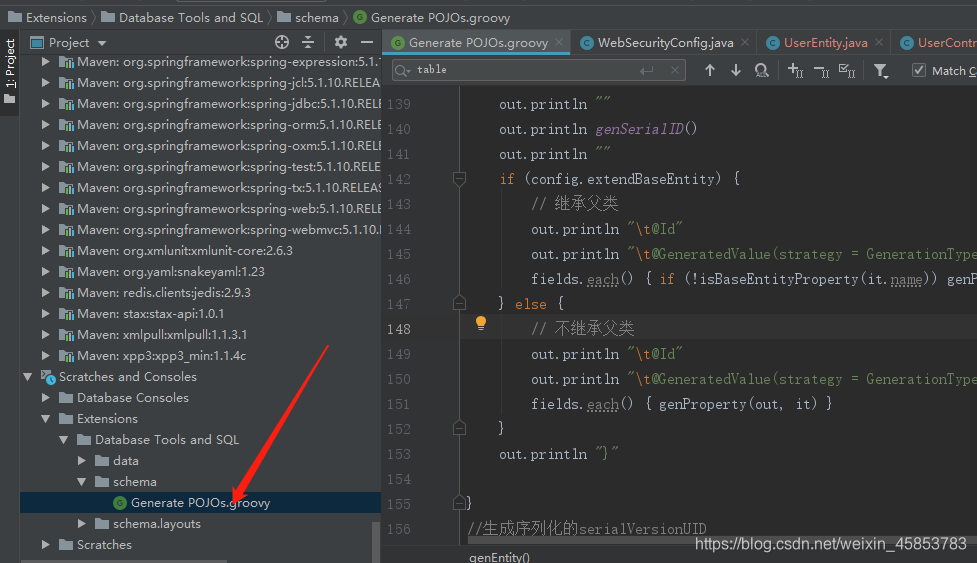Close the UserEntity.java tab
Viewport: 977px width, 563px height.
coord(879,42)
